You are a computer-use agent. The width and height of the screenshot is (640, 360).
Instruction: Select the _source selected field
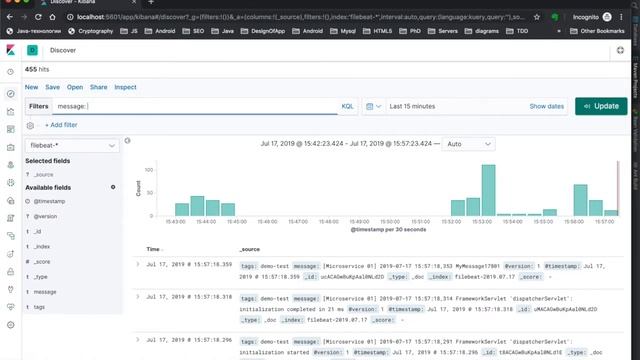[43, 175]
